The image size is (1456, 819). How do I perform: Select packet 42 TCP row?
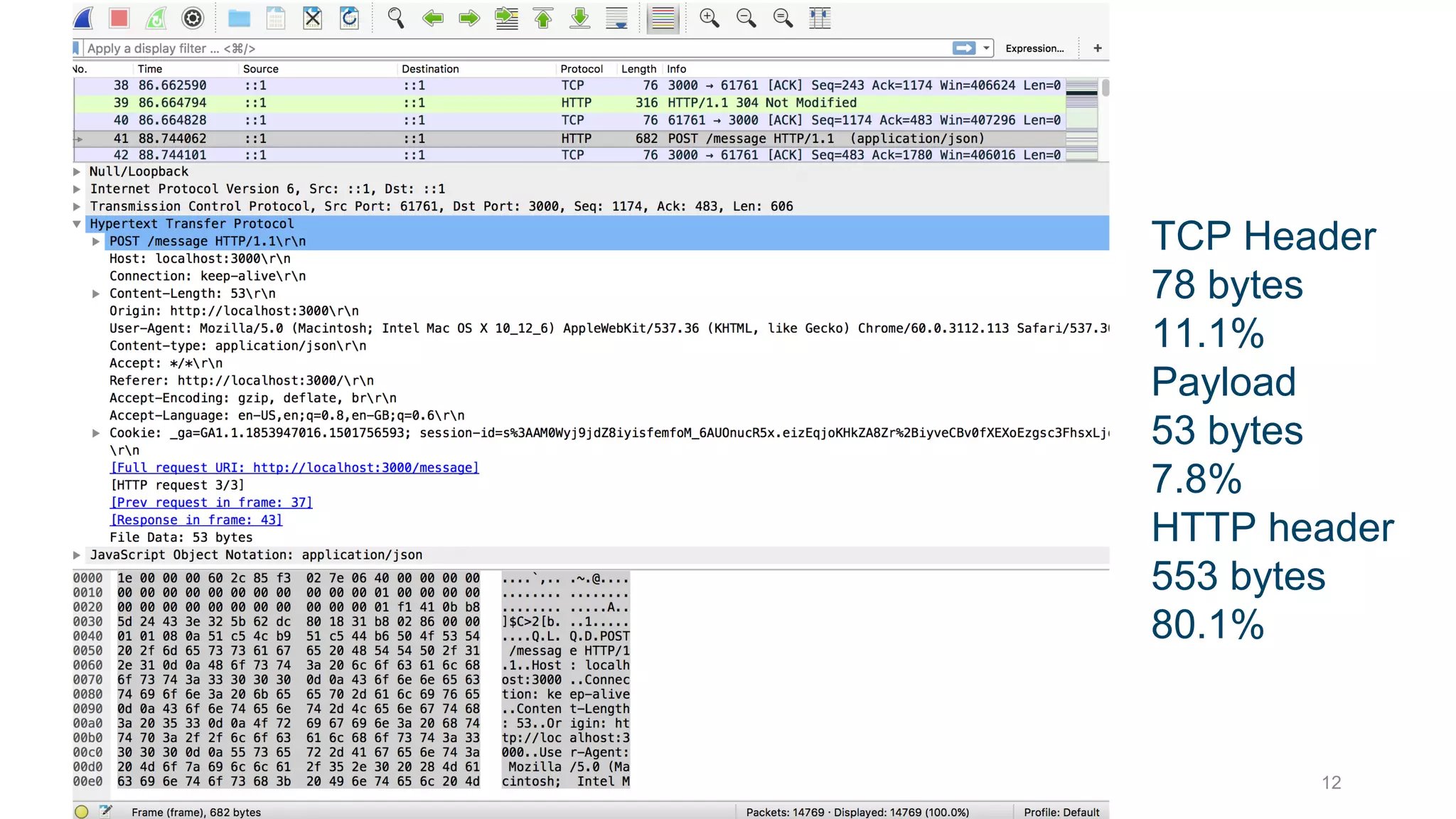(569, 155)
